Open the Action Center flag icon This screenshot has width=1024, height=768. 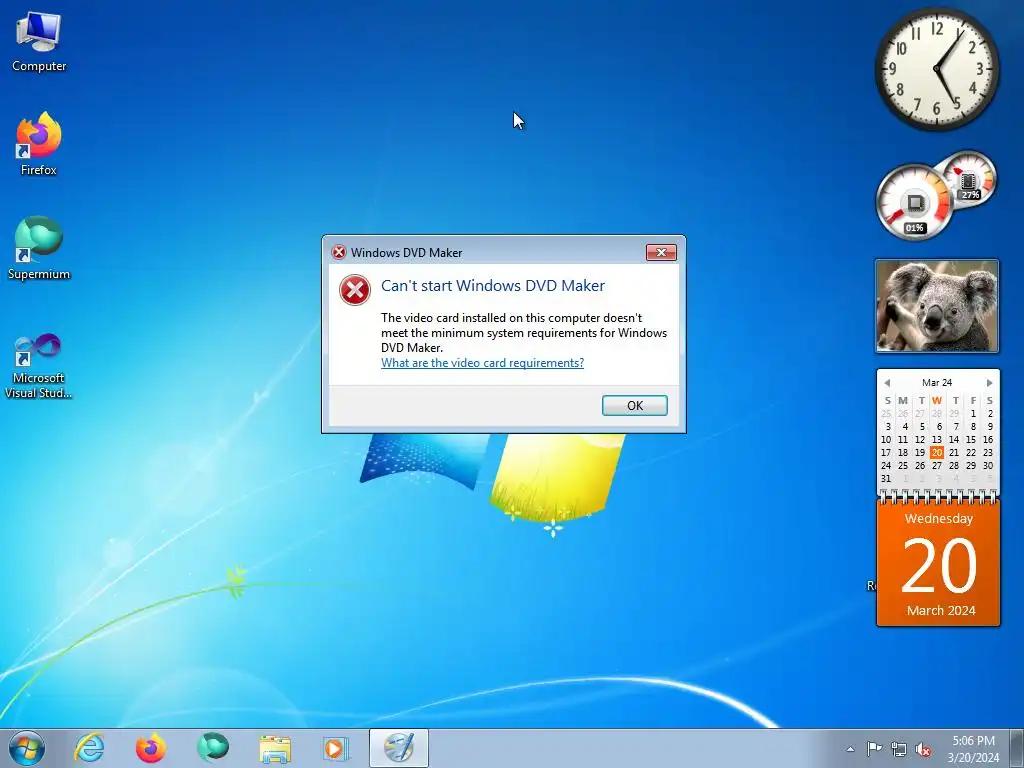pos(874,749)
